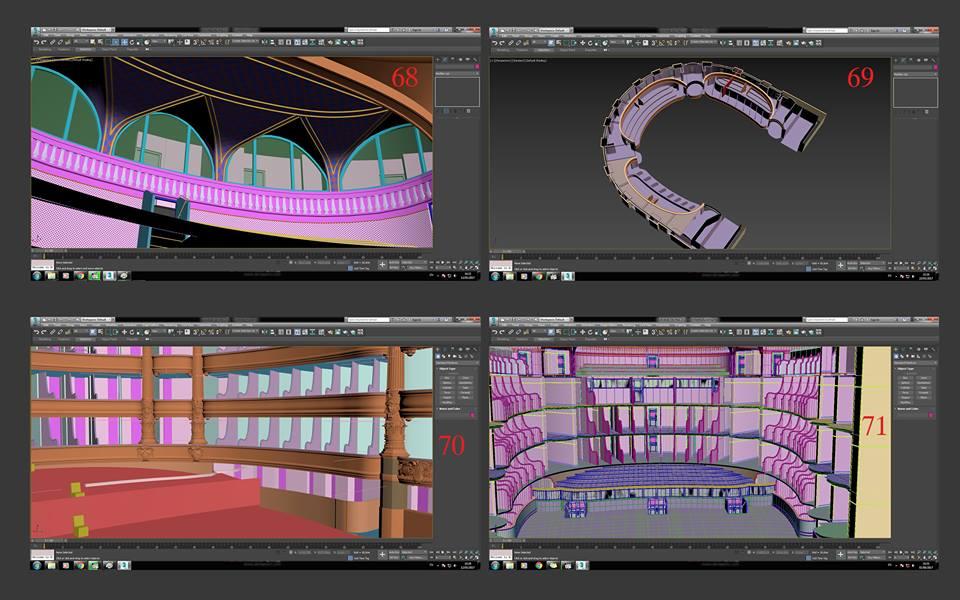Enable Angle Snap toggle
Viewport: 960px width, 600px height.
[204, 41]
